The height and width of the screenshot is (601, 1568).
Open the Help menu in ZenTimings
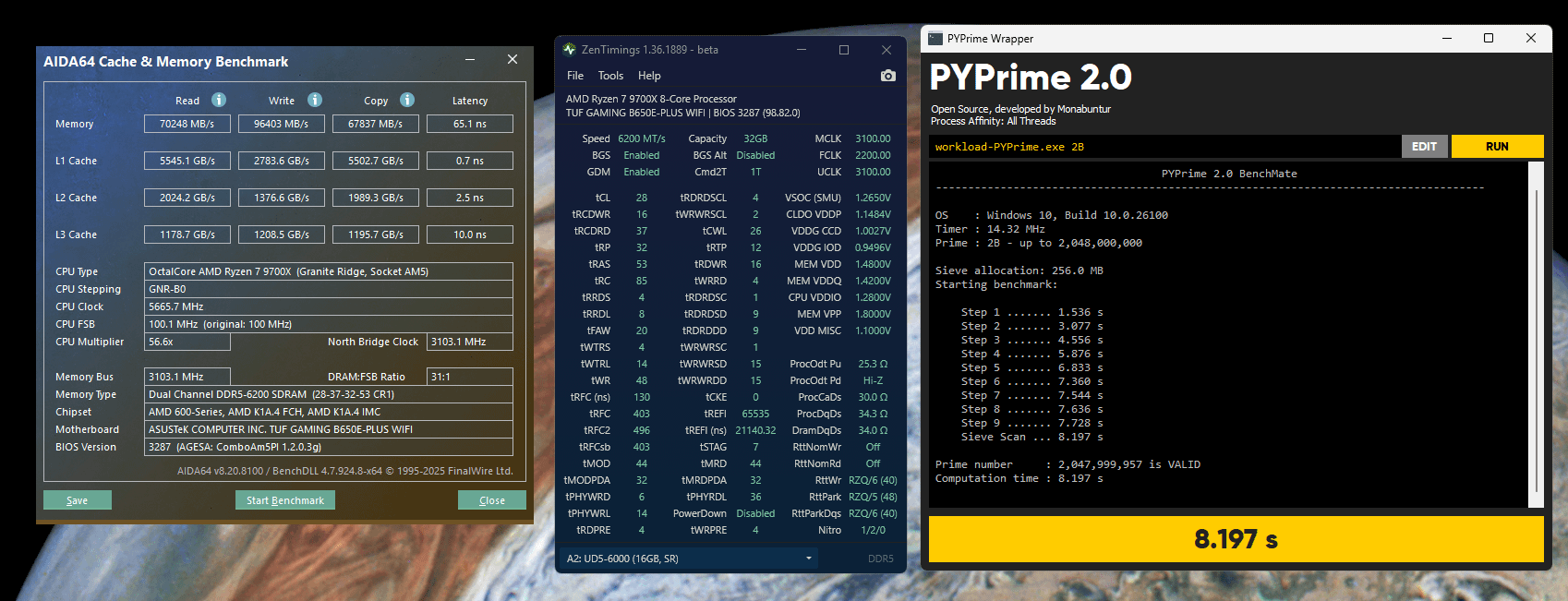(649, 76)
